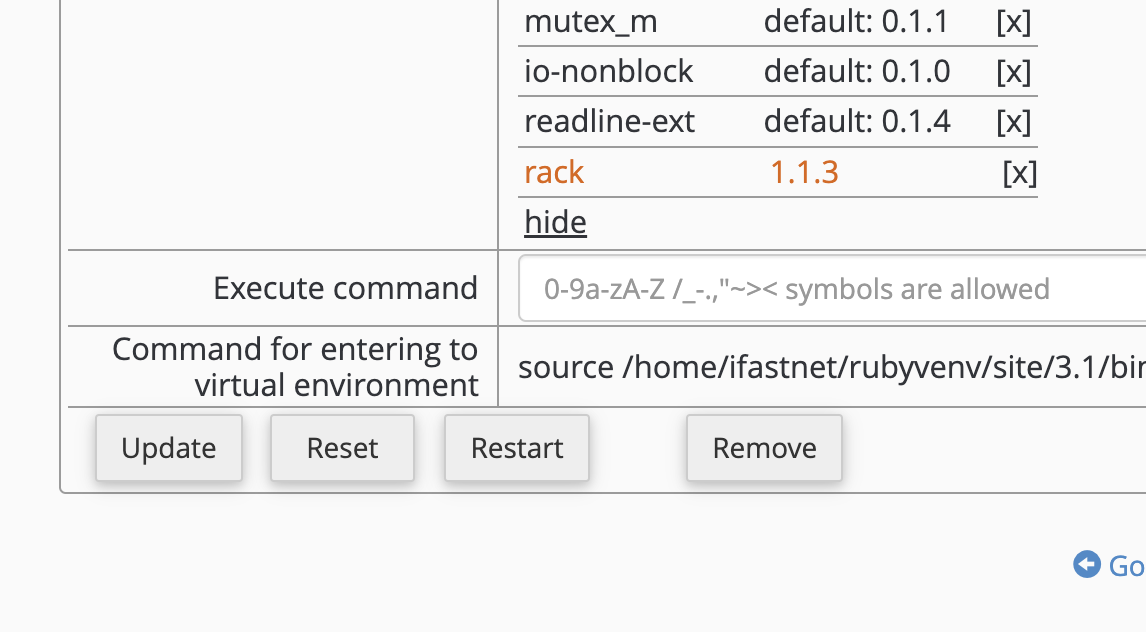Remove the mutex_m module via [x]
Image resolution: width=1146 pixels, height=632 pixels.
1013,22
